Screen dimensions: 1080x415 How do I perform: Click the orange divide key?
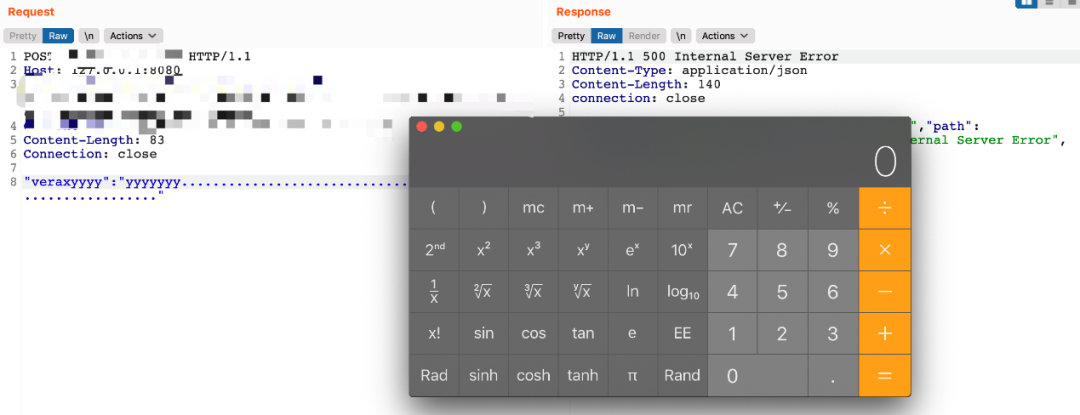click(x=885, y=209)
